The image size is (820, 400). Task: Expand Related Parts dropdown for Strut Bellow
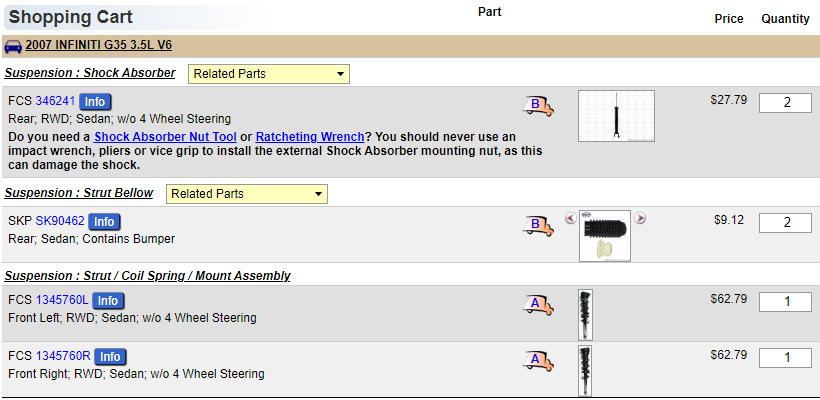pos(247,194)
